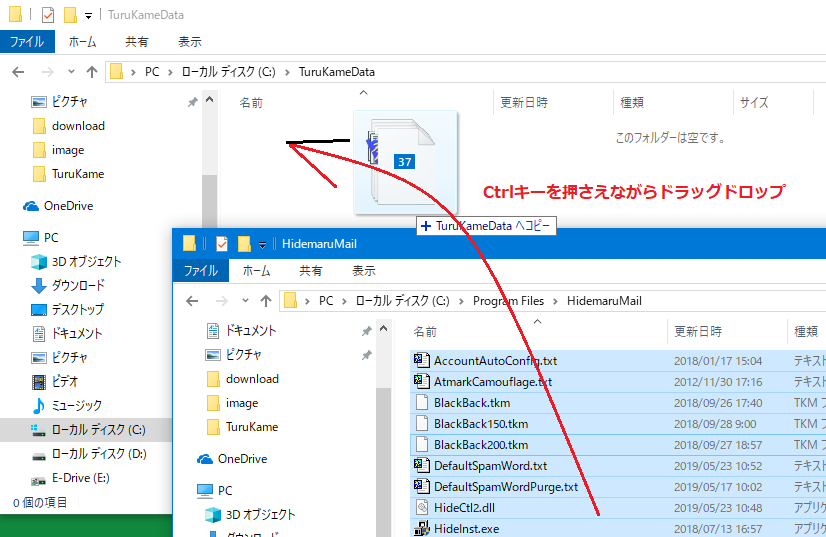Image resolution: width=826 pixels, height=537 pixels.
Task: Open quick access toolbar dropdown in the HidemaruMail title bar
Action: [x=262, y=244]
